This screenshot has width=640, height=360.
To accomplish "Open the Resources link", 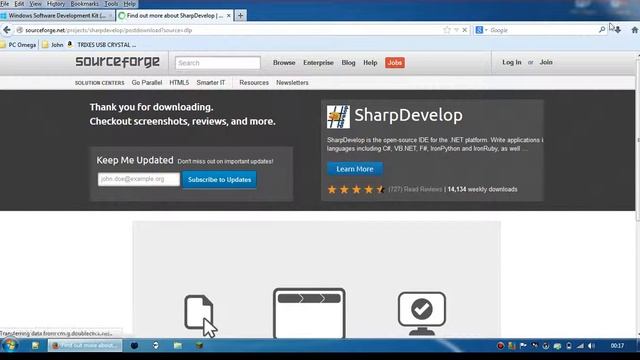I will pos(254,82).
